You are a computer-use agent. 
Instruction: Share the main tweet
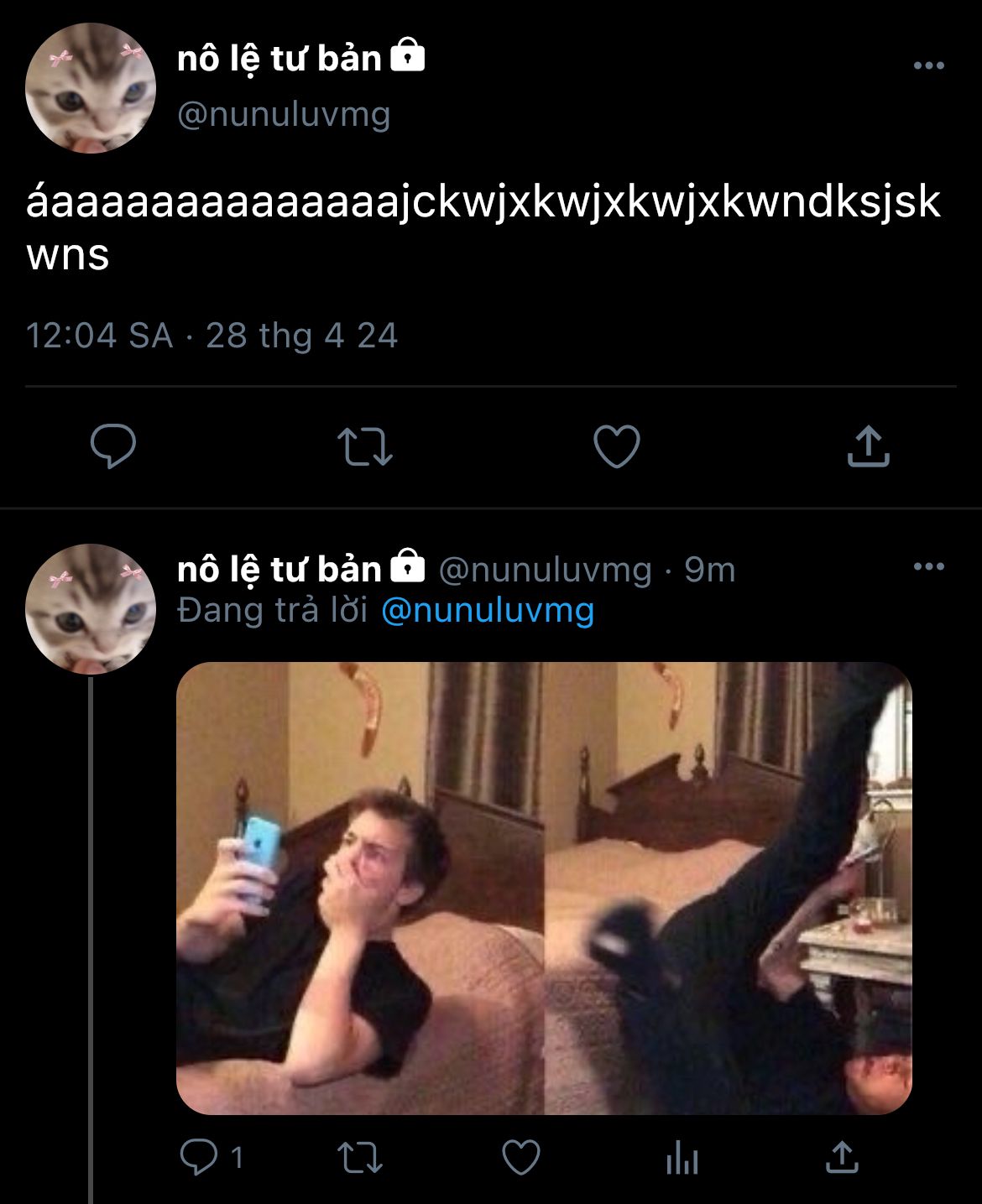pyautogui.click(x=868, y=446)
